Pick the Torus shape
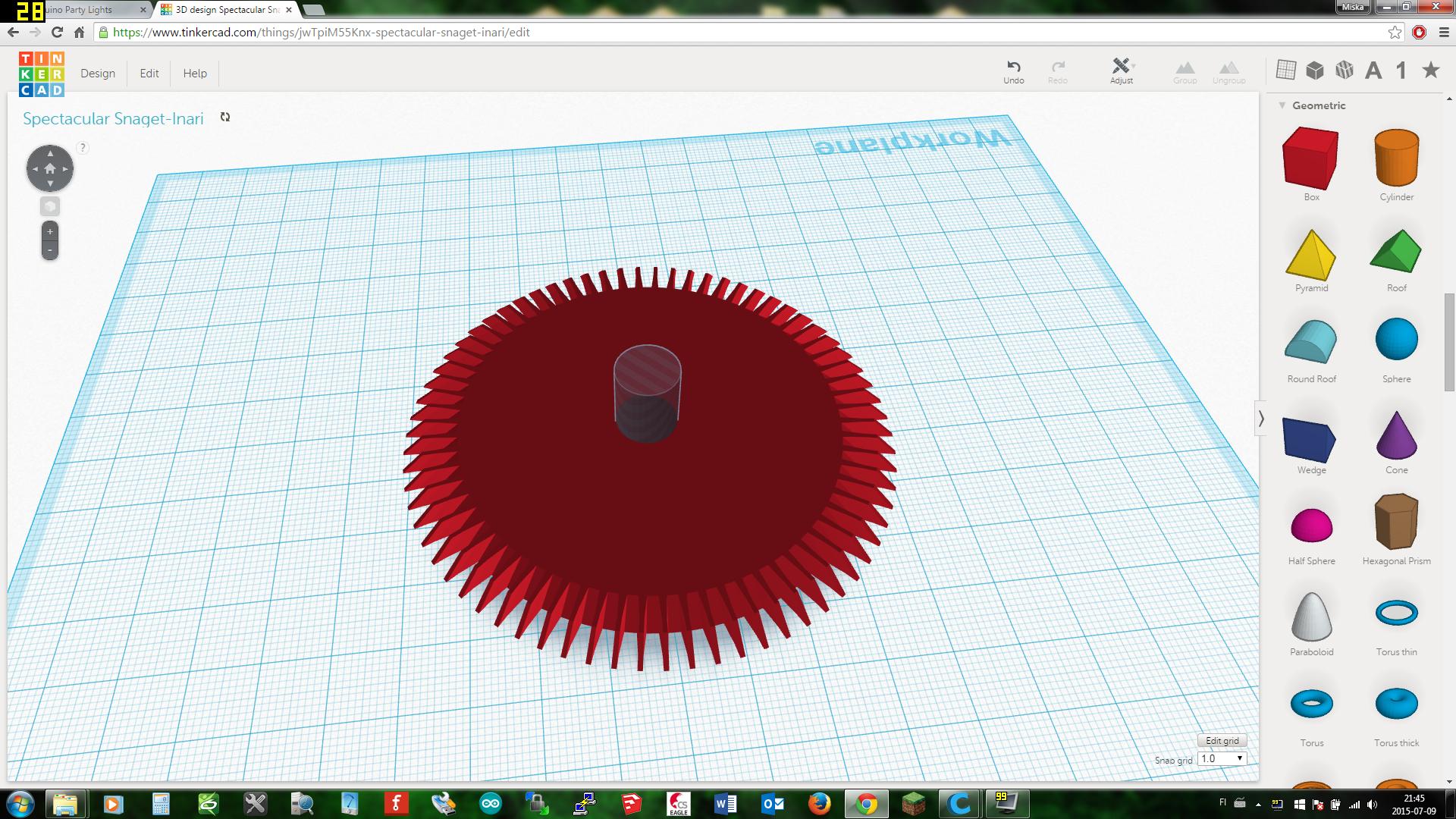This screenshot has height=819, width=1456. pyautogui.click(x=1311, y=704)
